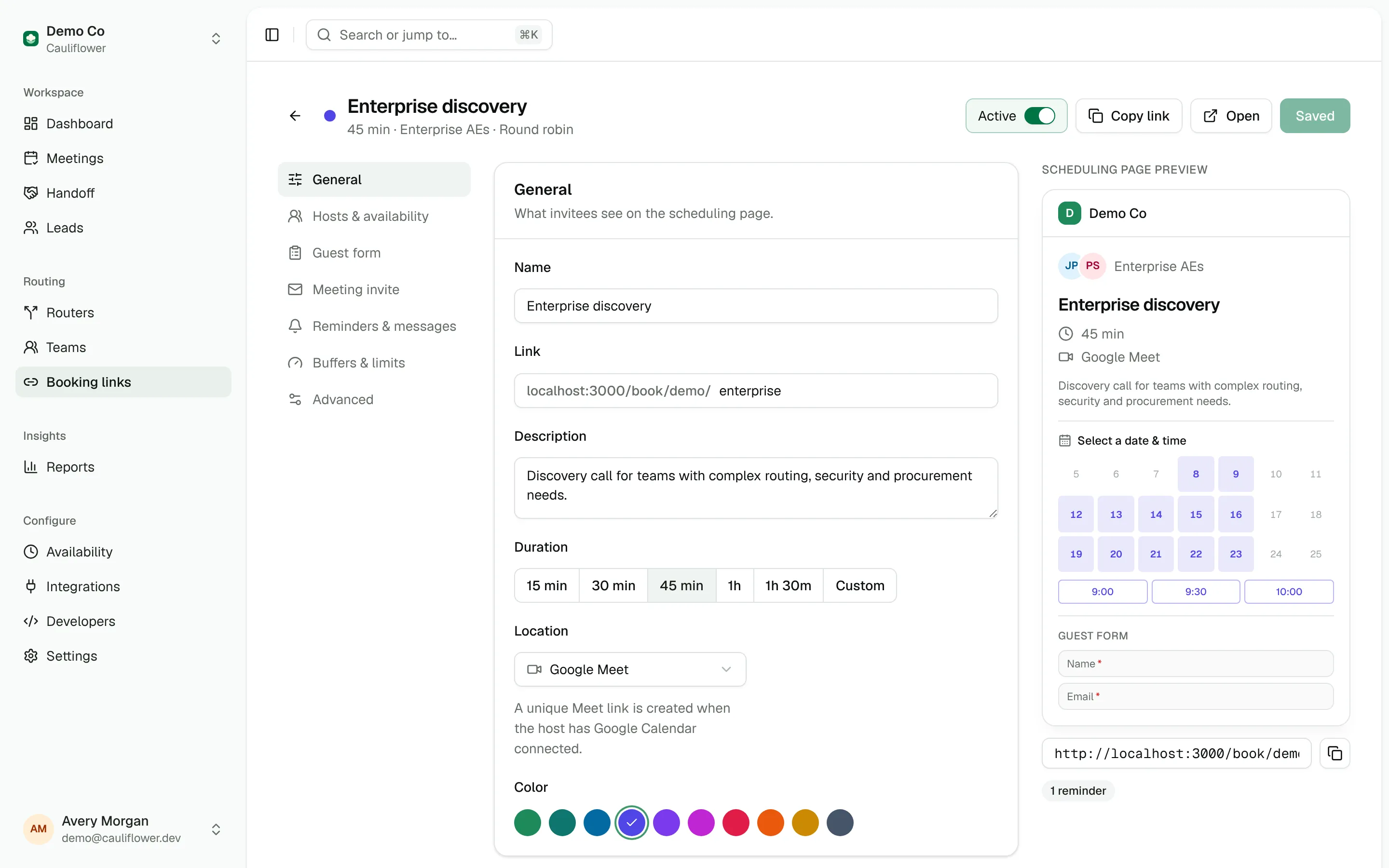Open the Developers page
The width and height of the screenshot is (1389, 868).
pyautogui.click(x=123, y=621)
